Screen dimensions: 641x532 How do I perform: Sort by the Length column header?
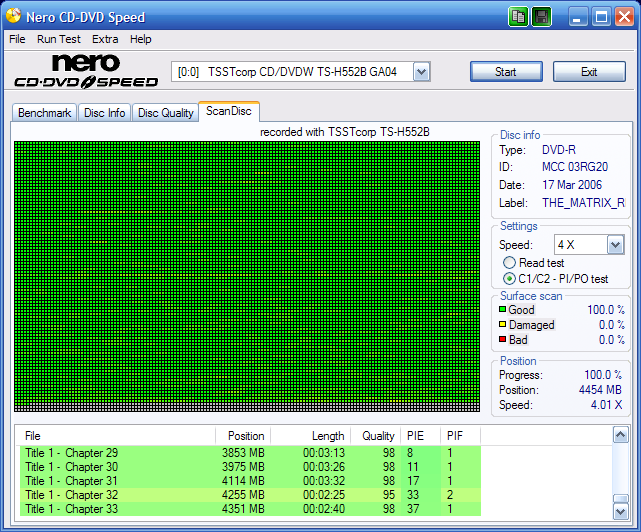pyautogui.click(x=311, y=436)
